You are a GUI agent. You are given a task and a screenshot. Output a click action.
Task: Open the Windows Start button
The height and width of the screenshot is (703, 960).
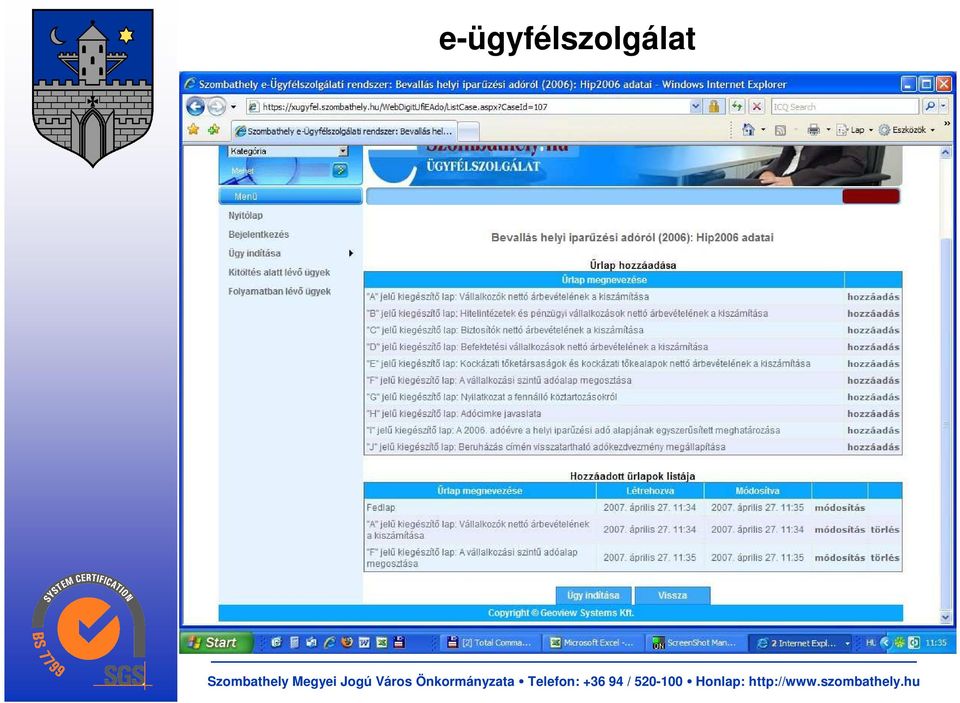tap(216, 642)
